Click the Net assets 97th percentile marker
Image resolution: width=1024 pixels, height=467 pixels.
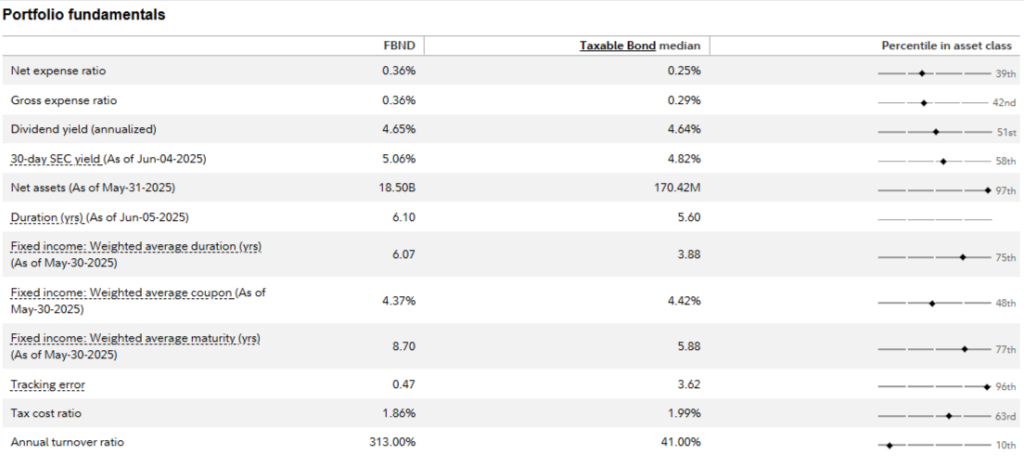click(987, 190)
